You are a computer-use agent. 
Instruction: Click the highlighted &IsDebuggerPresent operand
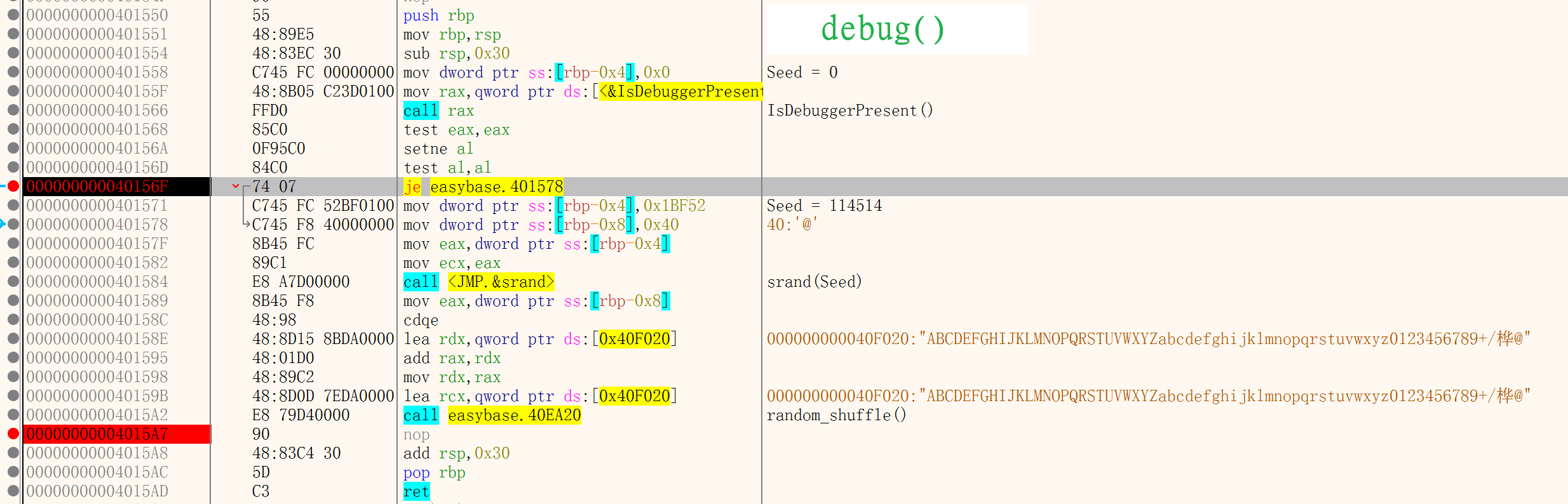click(x=680, y=91)
